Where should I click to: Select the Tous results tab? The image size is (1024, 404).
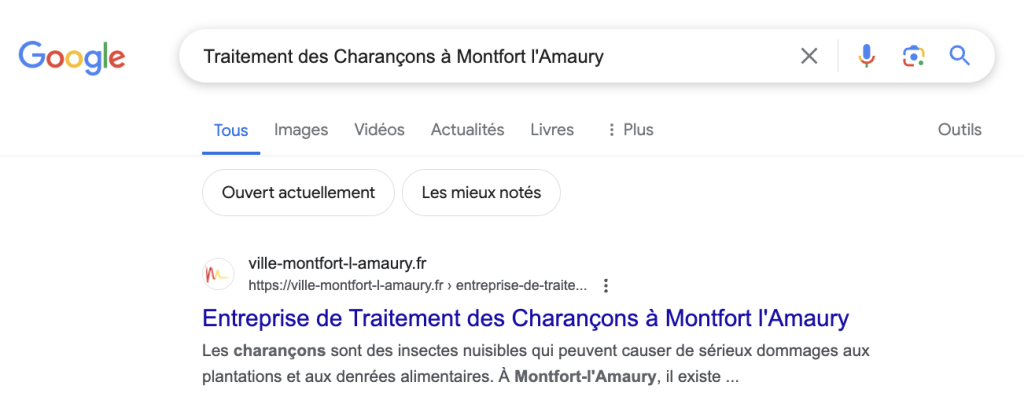[231, 131]
